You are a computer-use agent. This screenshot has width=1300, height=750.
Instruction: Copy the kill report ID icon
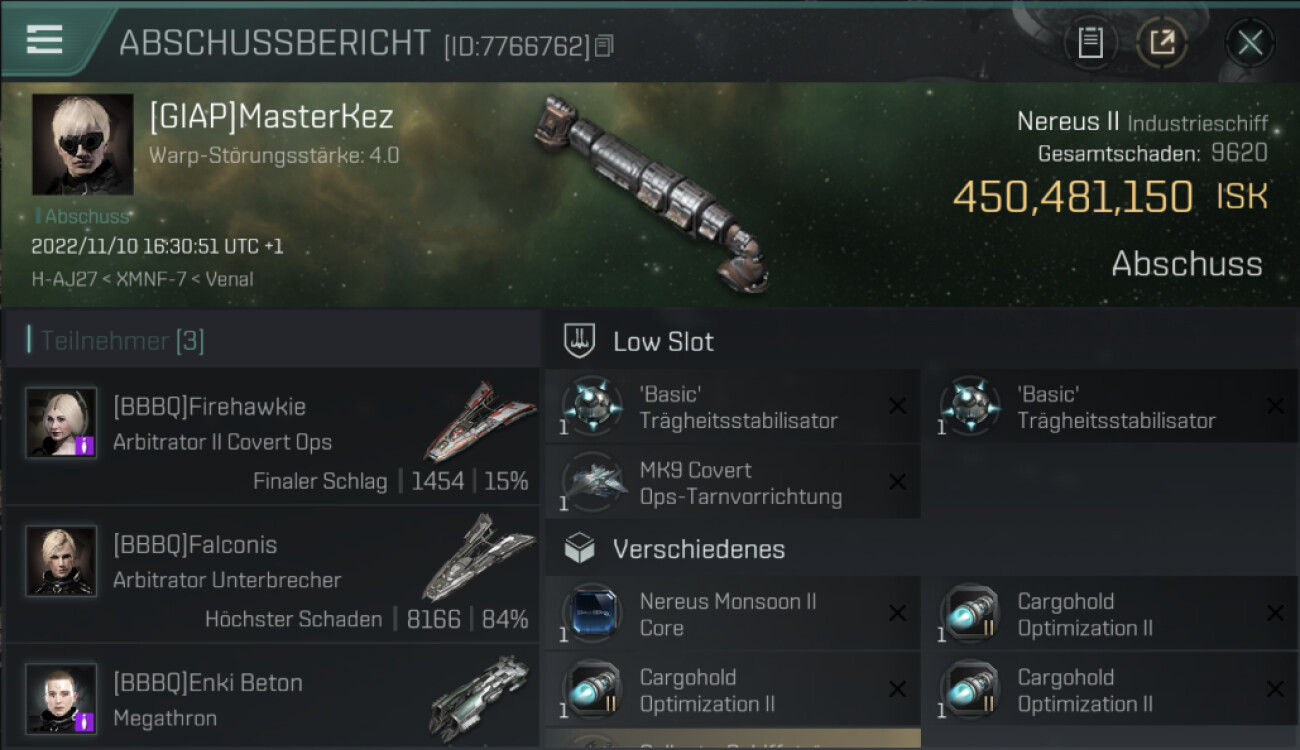(x=603, y=46)
